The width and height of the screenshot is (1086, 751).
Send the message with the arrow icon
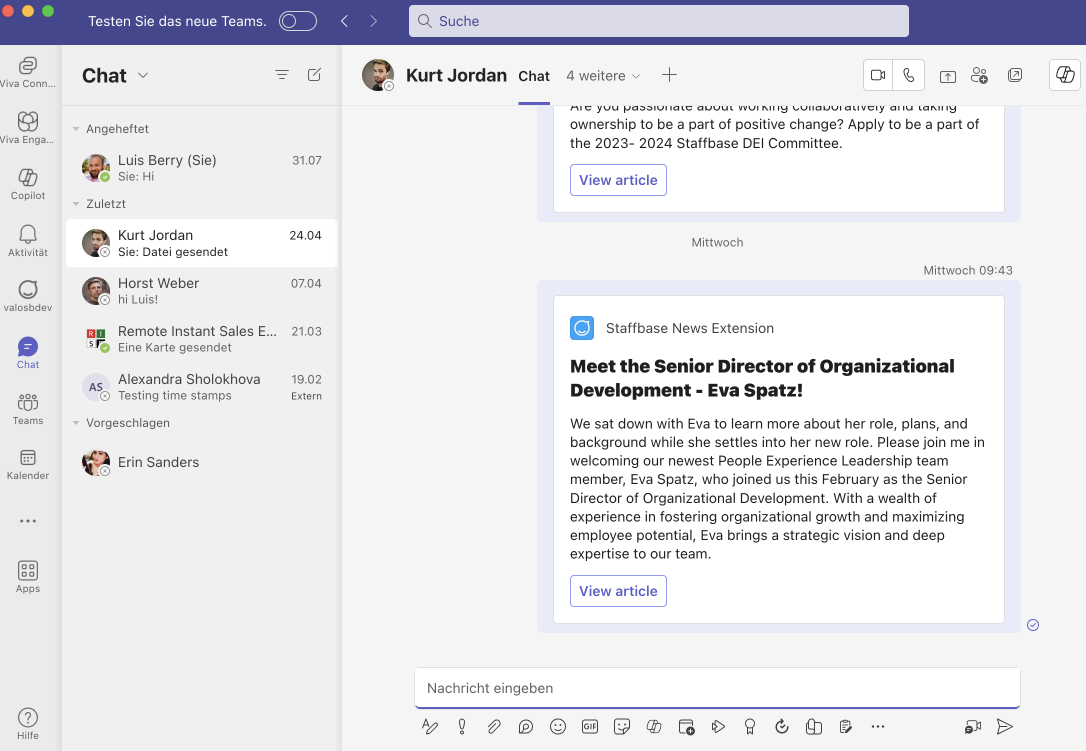click(1004, 726)
